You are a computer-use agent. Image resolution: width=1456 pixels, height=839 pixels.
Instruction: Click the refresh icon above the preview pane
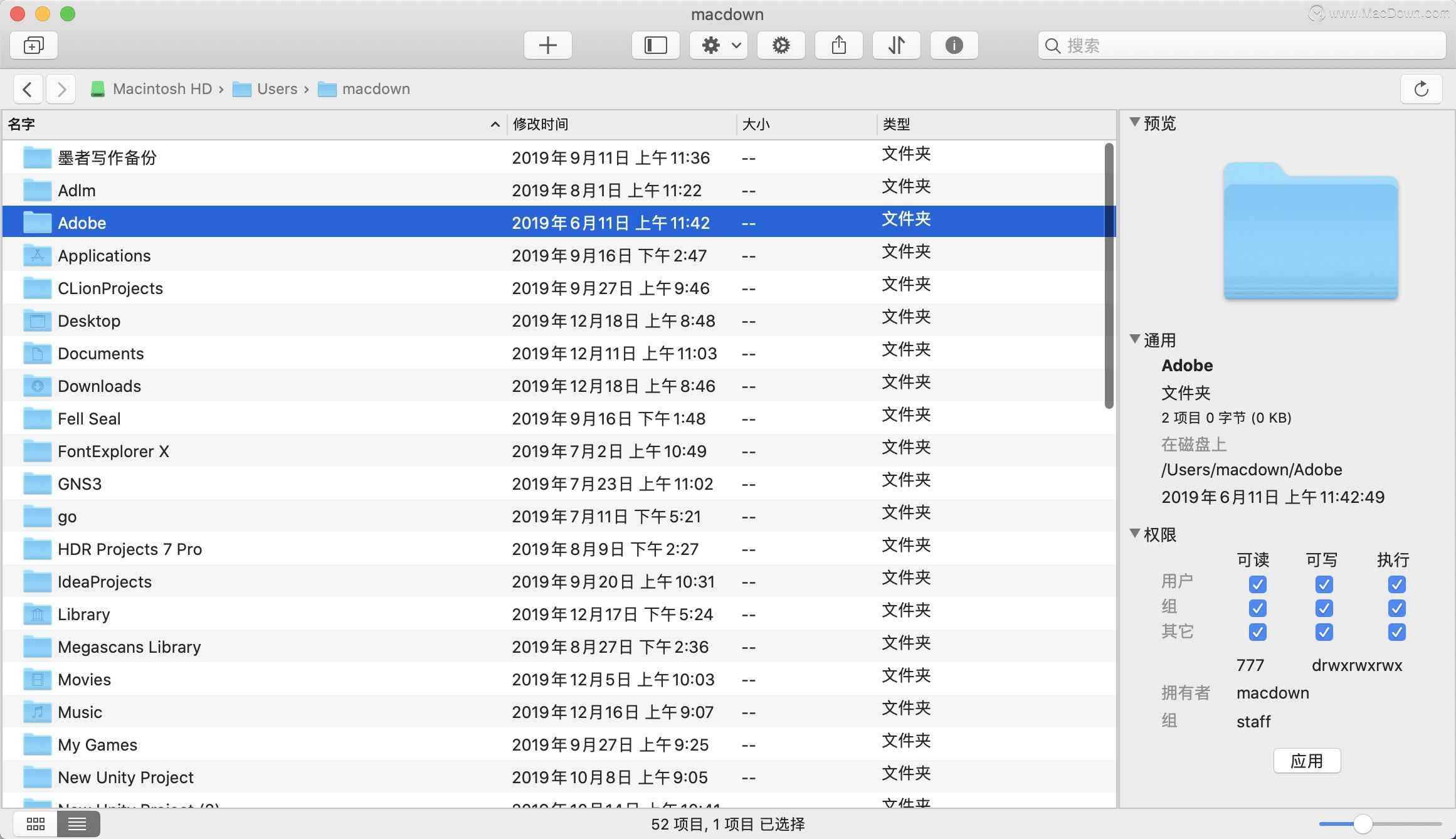(1421, 89)
